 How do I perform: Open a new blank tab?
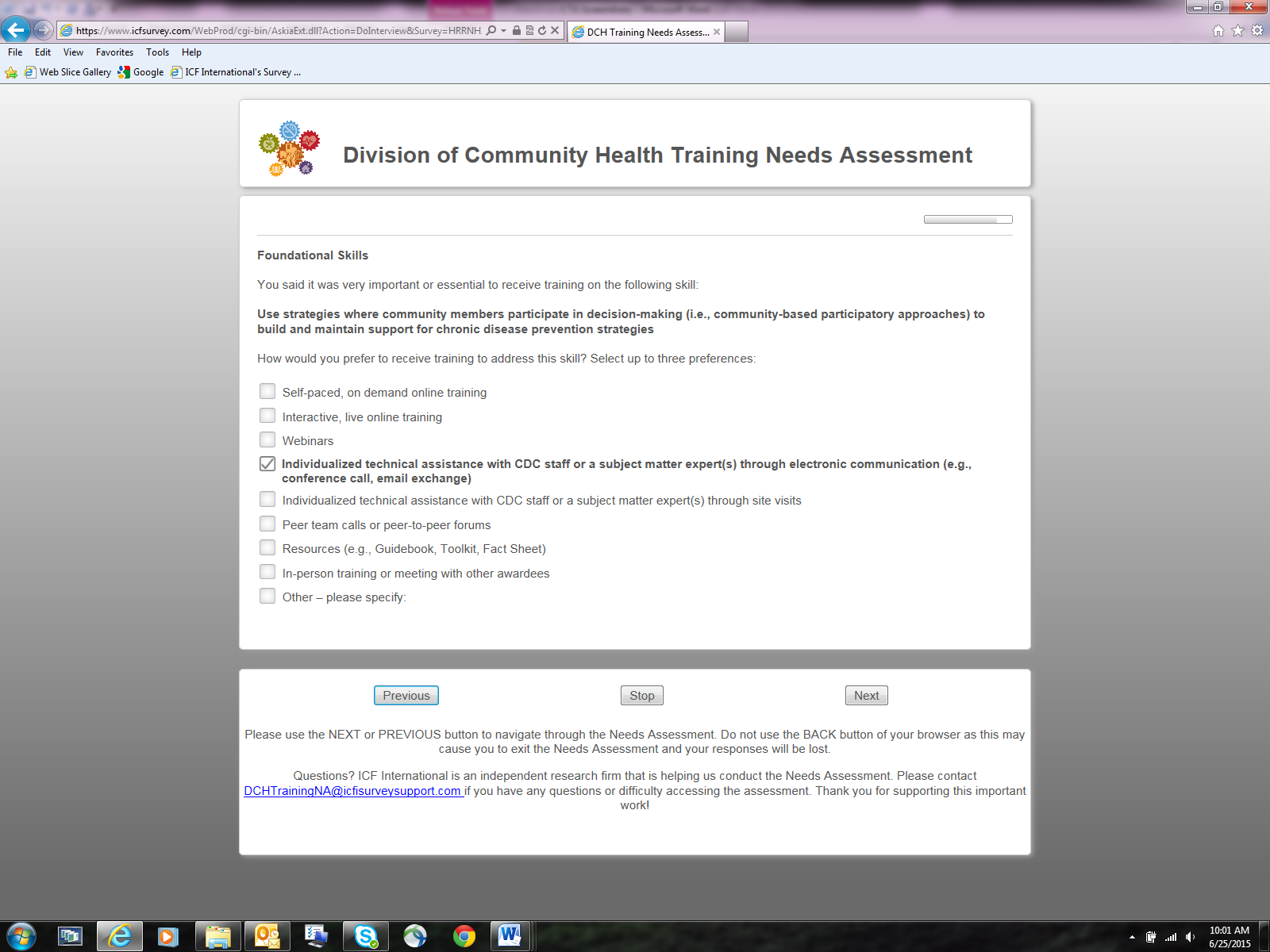click(x=737, y=32)
